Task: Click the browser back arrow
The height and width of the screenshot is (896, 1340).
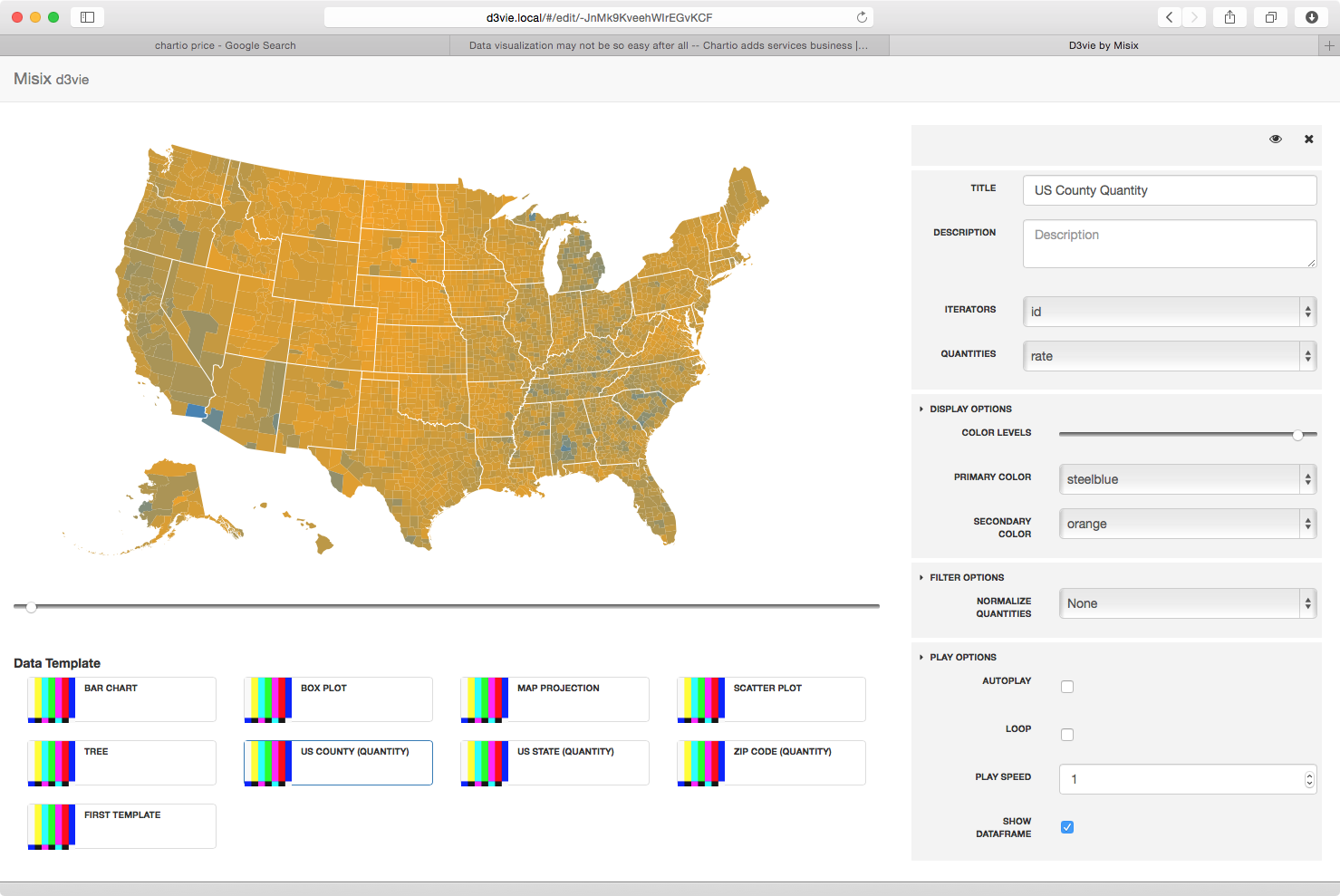Action: click(x=1170, y=17)
